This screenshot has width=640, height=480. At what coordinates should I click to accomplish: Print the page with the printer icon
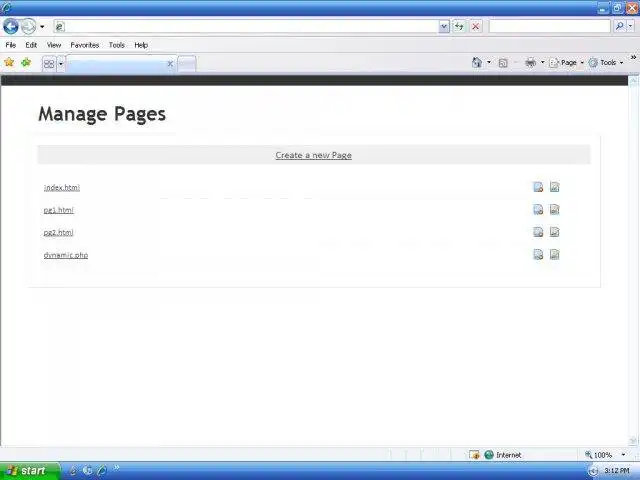click(530, 62)
